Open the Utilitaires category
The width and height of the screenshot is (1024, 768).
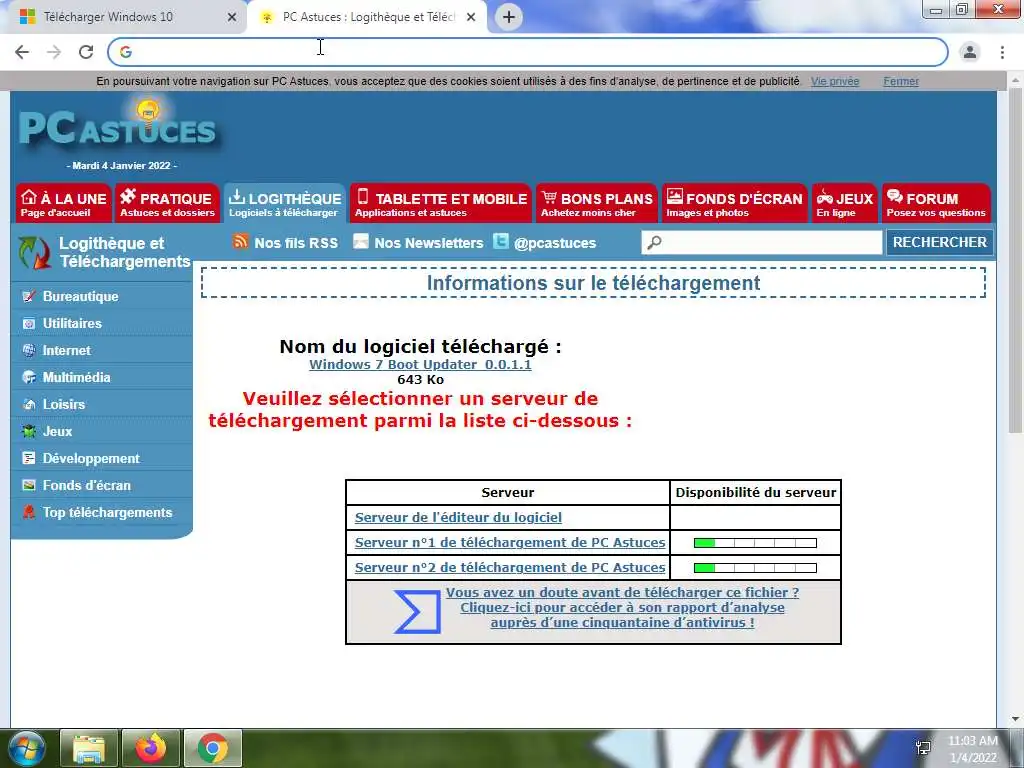pyautogui.click(x=72, y=323)
